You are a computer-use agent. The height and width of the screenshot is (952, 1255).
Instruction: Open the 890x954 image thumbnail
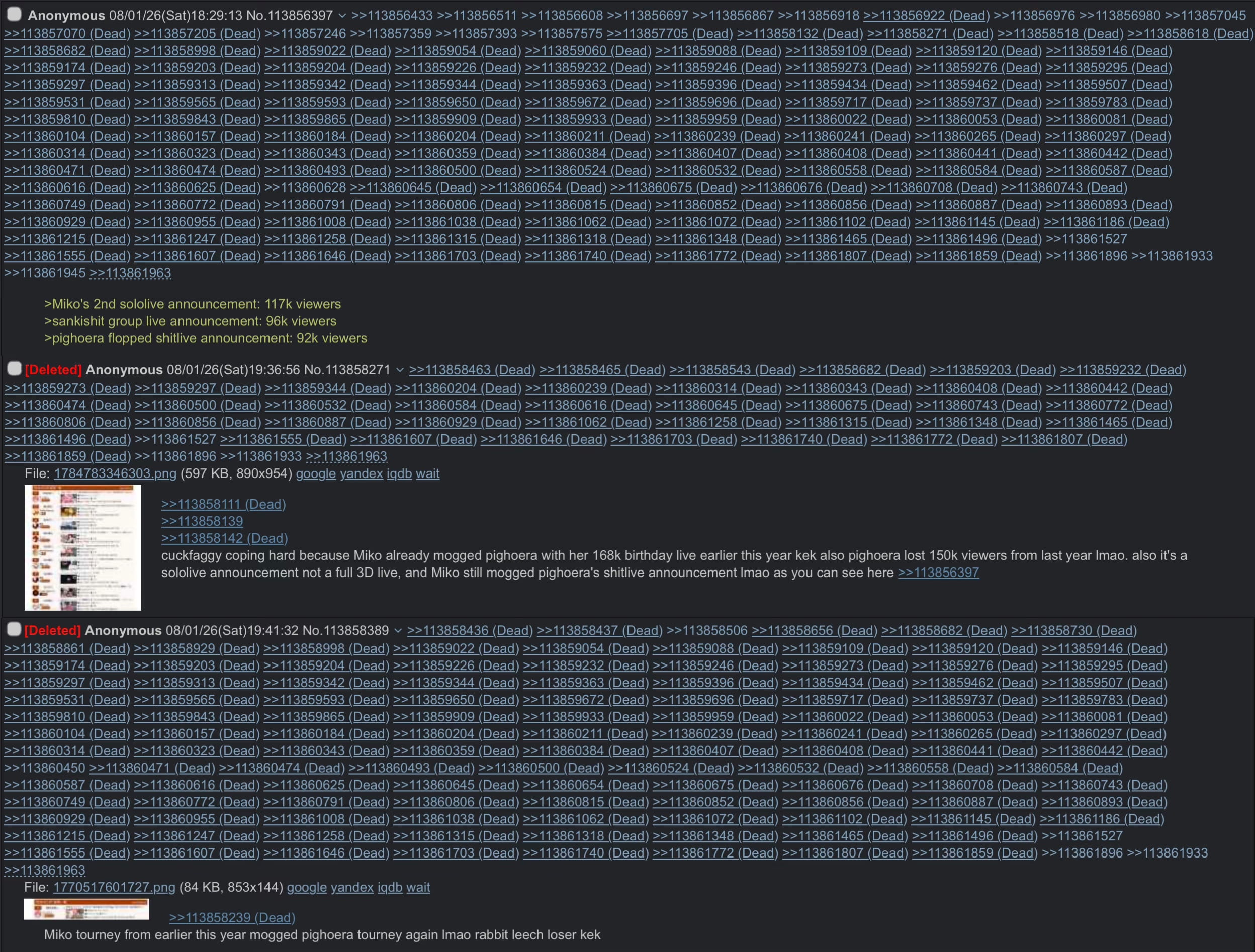coord(83,547)
